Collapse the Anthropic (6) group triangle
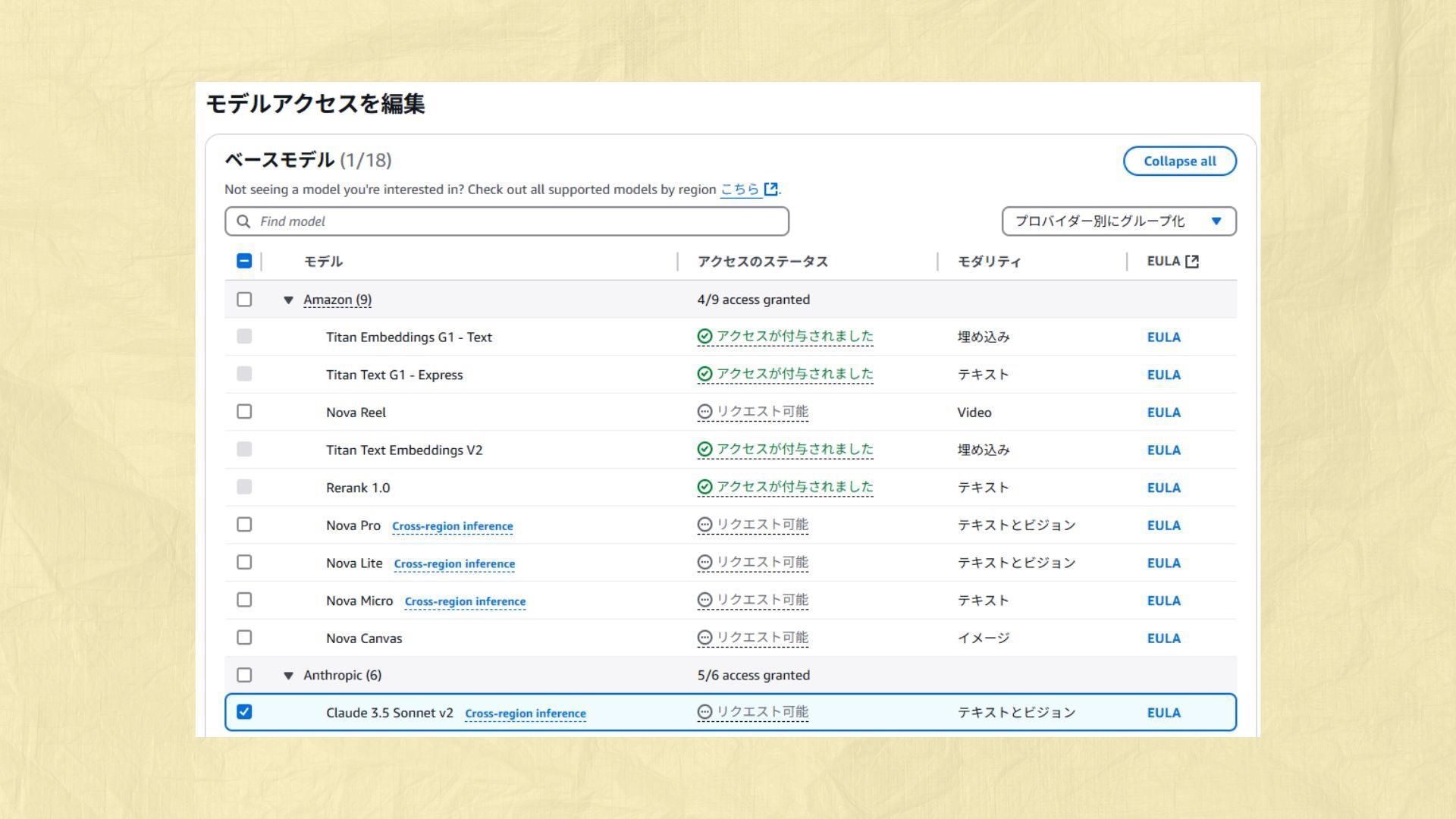This screenshot has height=819, width=1456. click(288, 676)
